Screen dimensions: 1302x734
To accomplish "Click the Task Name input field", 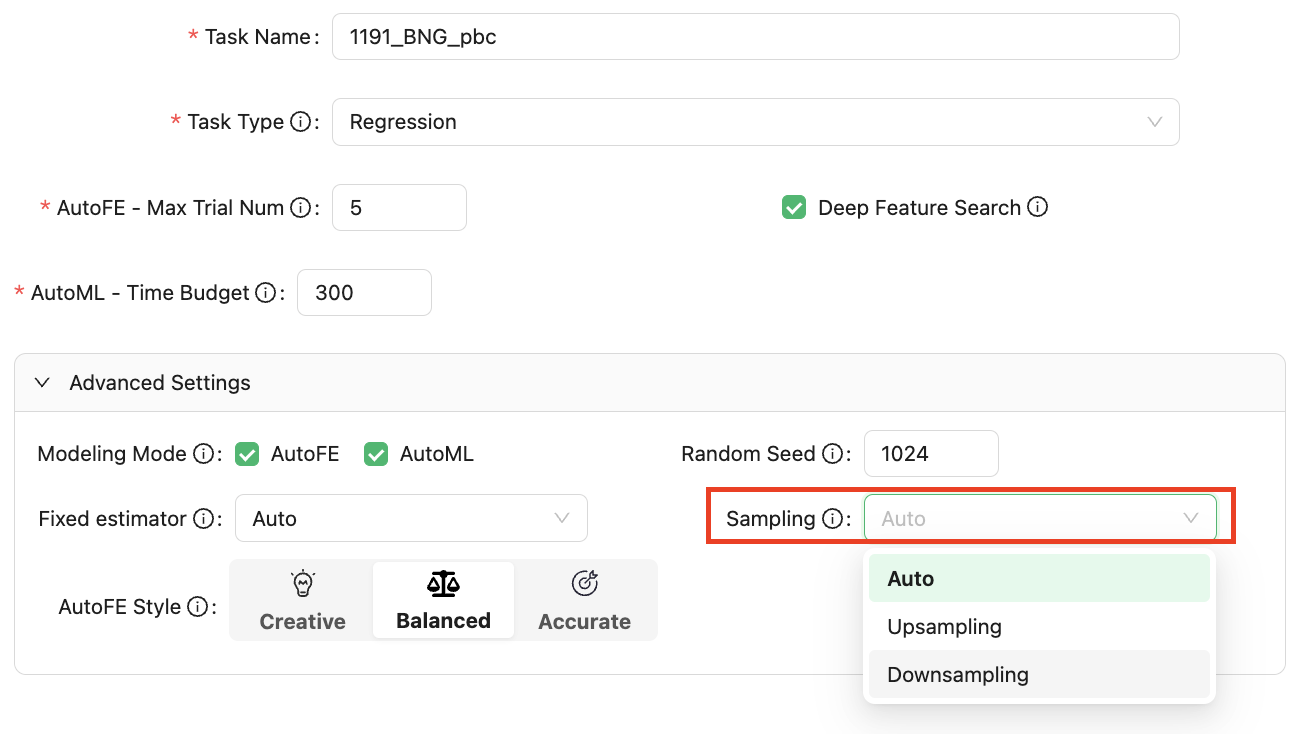I will click(755, 37).
